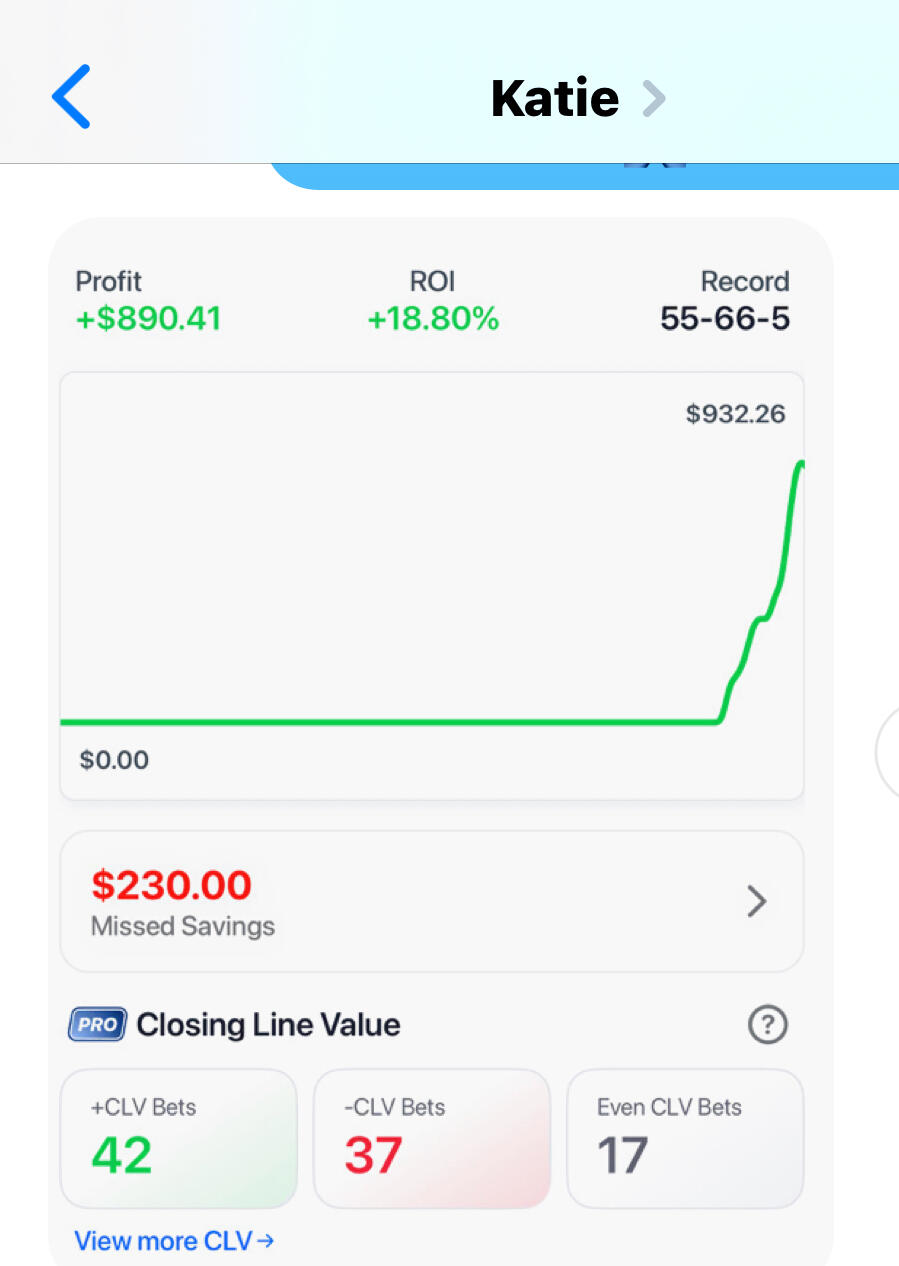Tap the green +$890.41 profit value
Screen dimensions: 899x1266
click(x=149, y=319)
